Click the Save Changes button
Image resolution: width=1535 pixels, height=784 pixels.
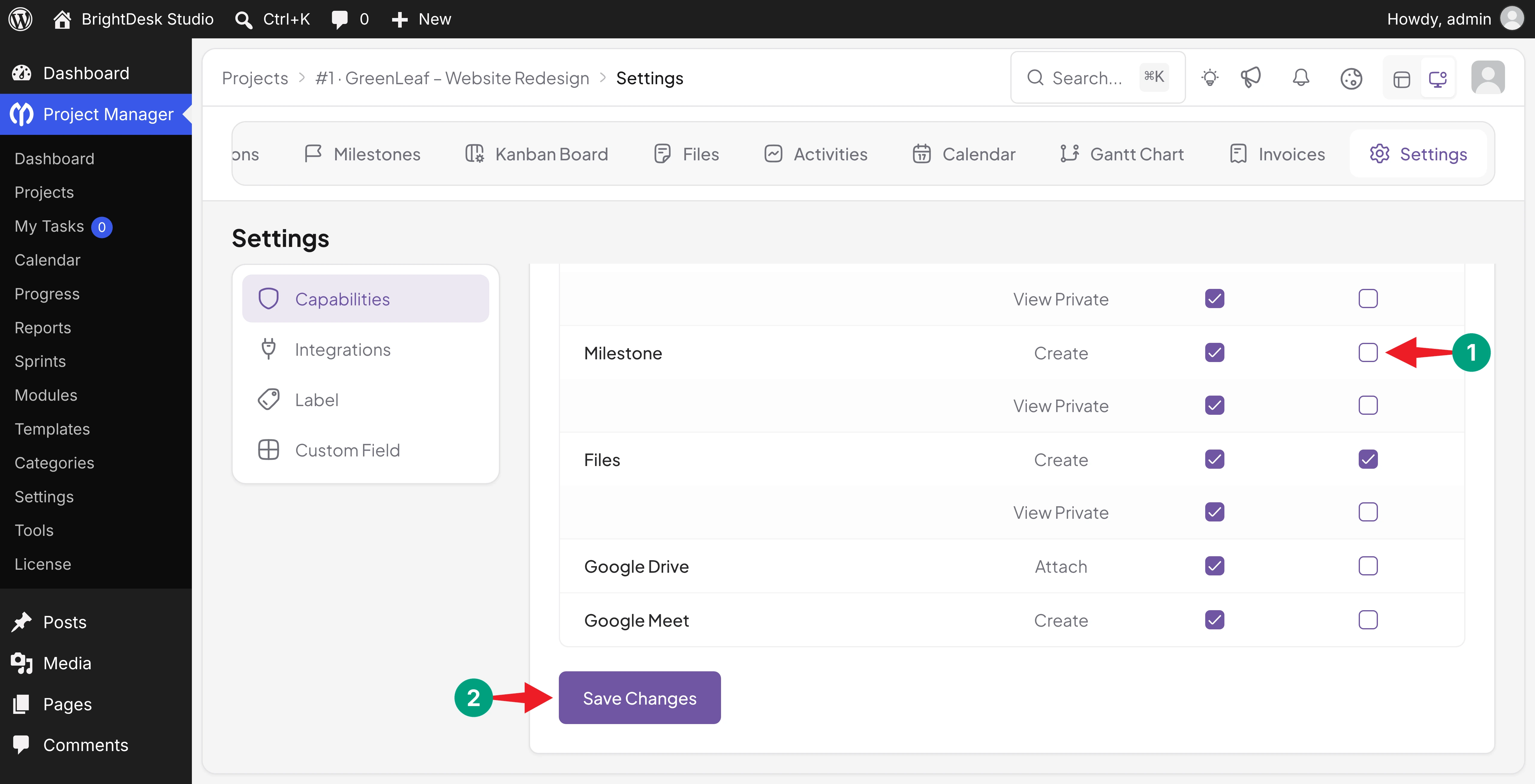[639, 698]
